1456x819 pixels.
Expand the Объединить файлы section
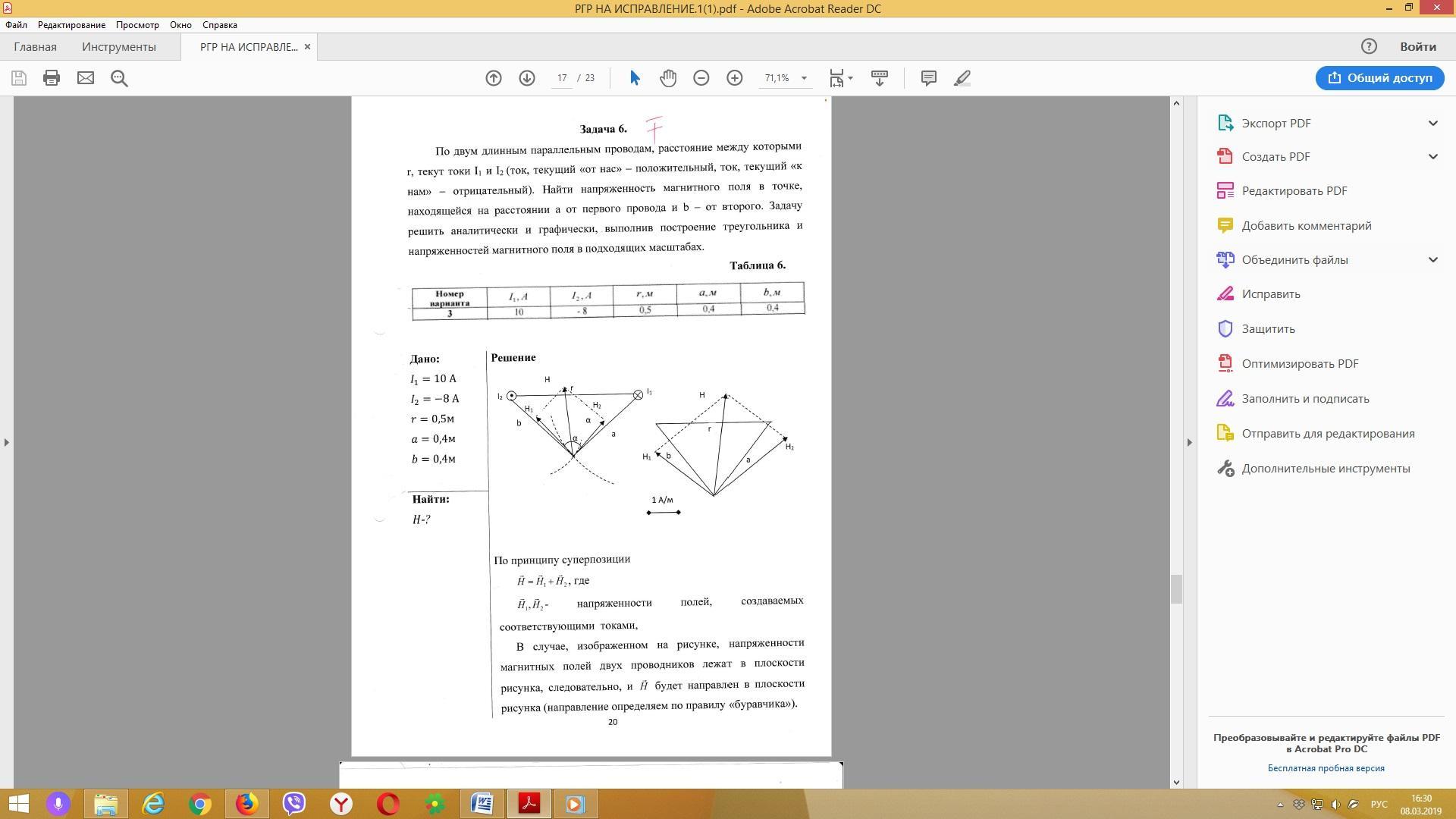coord(1432,259)
